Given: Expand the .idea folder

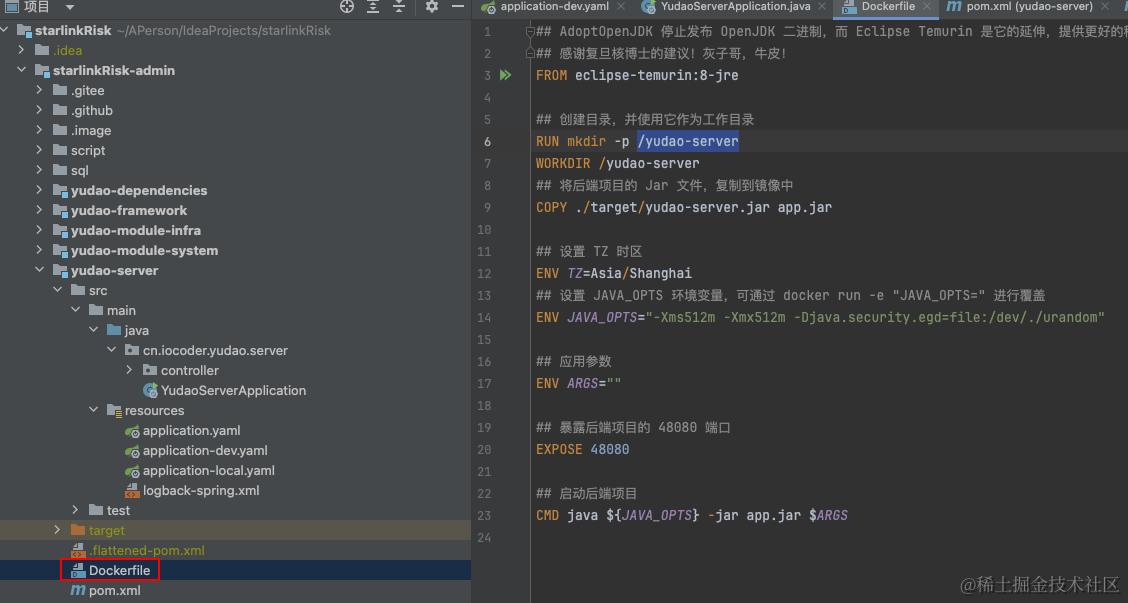Looking at the screenshot, I should pyautogui.click(x=22, y=50).
